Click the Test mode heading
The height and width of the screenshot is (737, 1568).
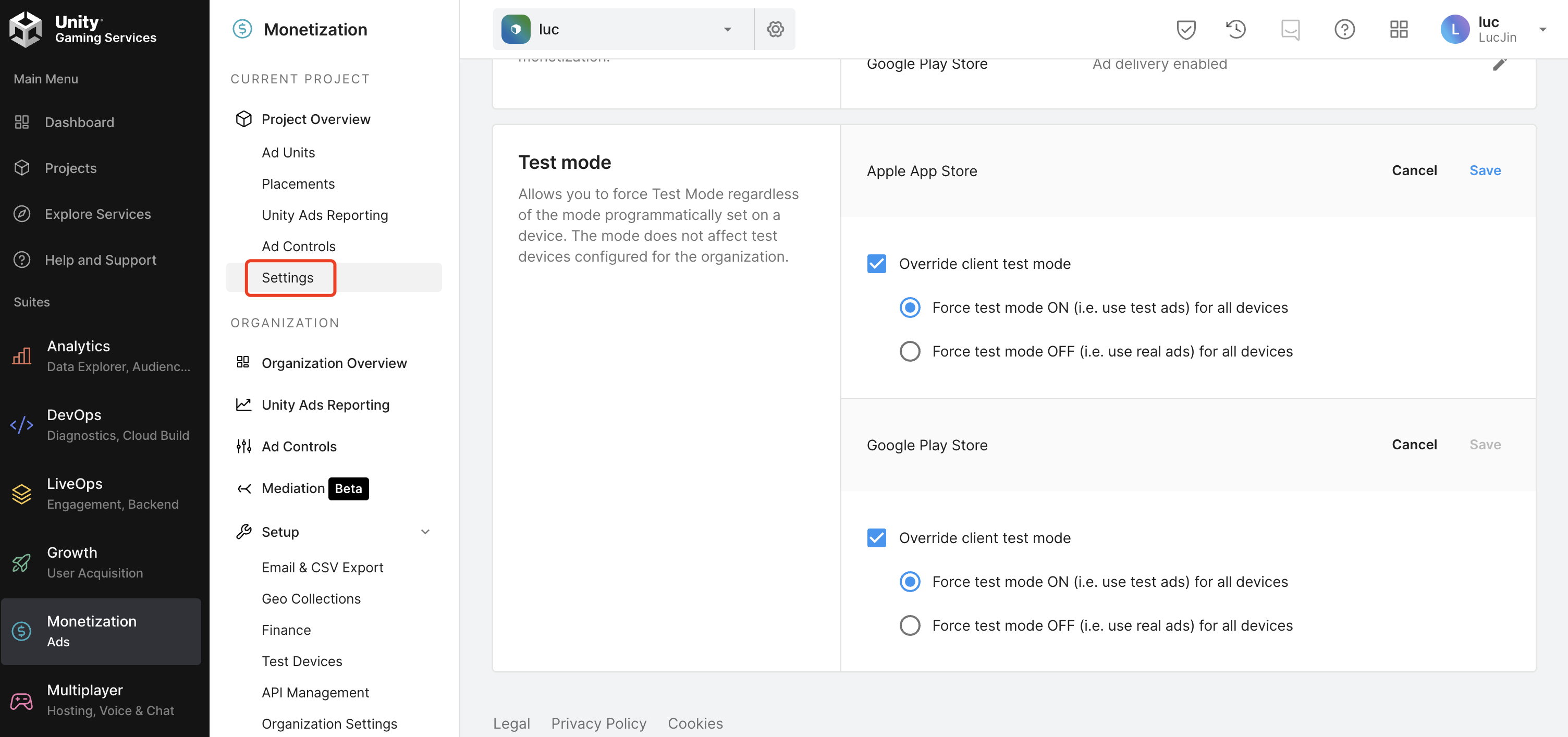point(564,162)
